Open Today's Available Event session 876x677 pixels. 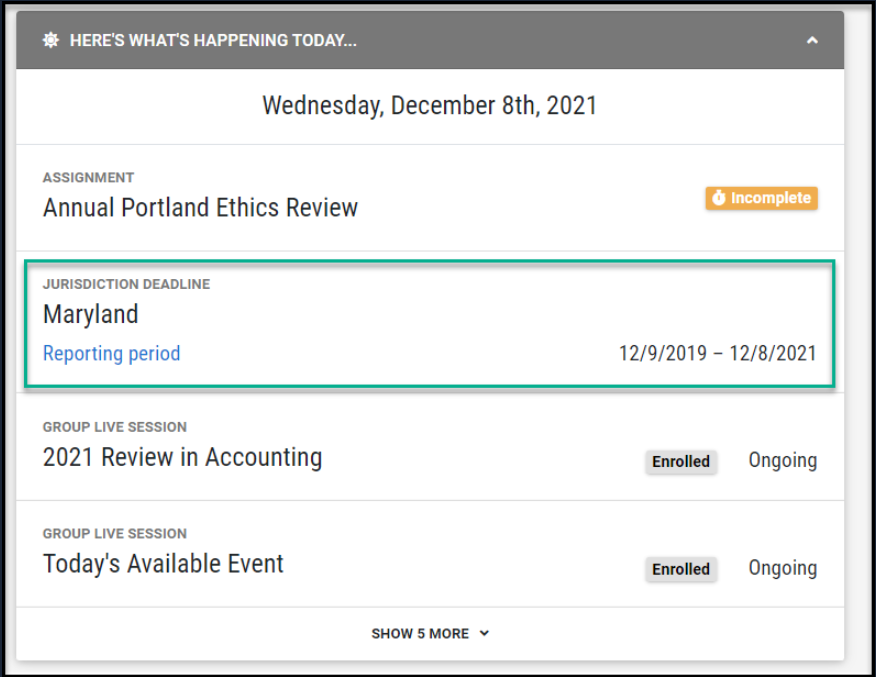(x=163, y=564)
